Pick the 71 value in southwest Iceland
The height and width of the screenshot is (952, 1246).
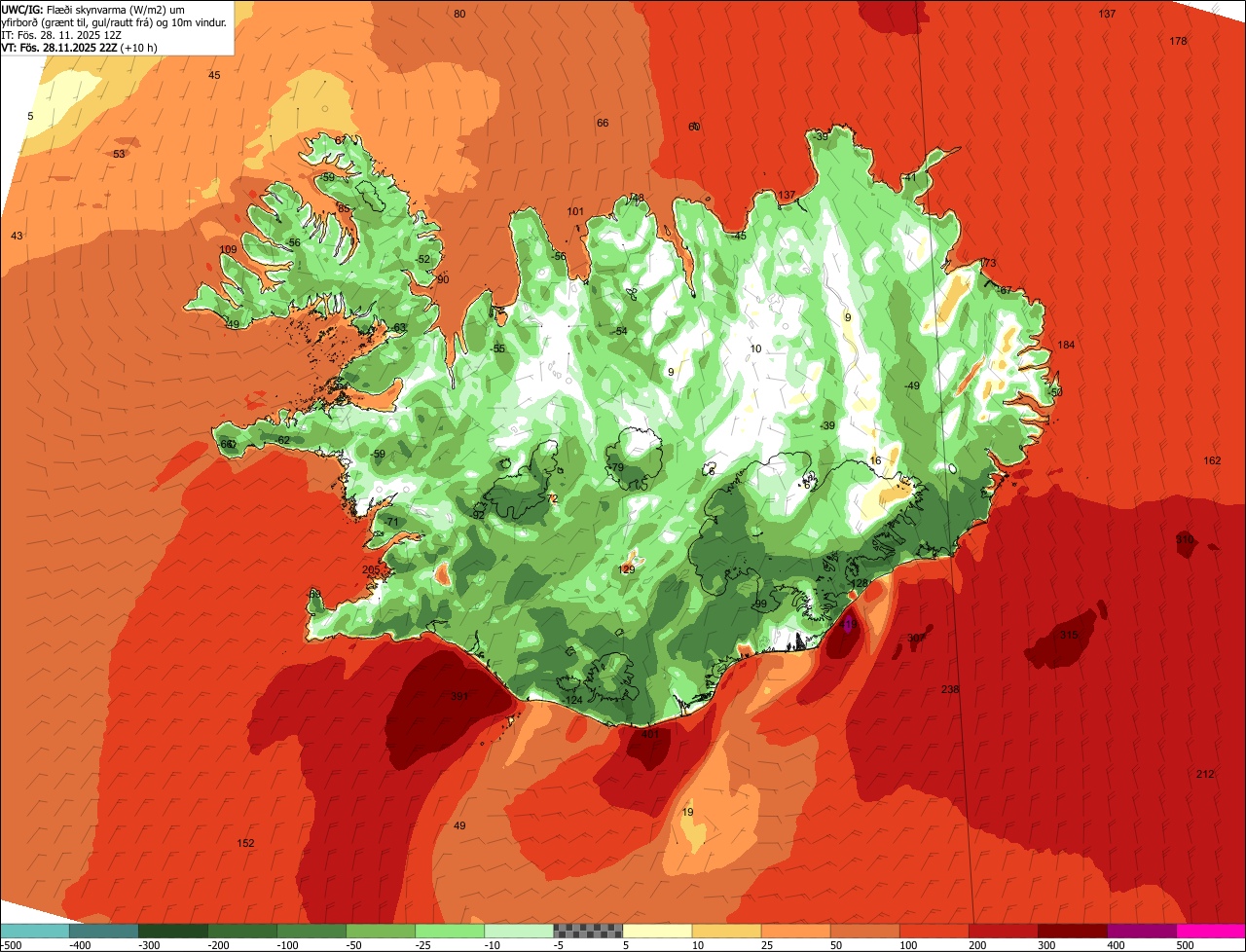[393, 523]
